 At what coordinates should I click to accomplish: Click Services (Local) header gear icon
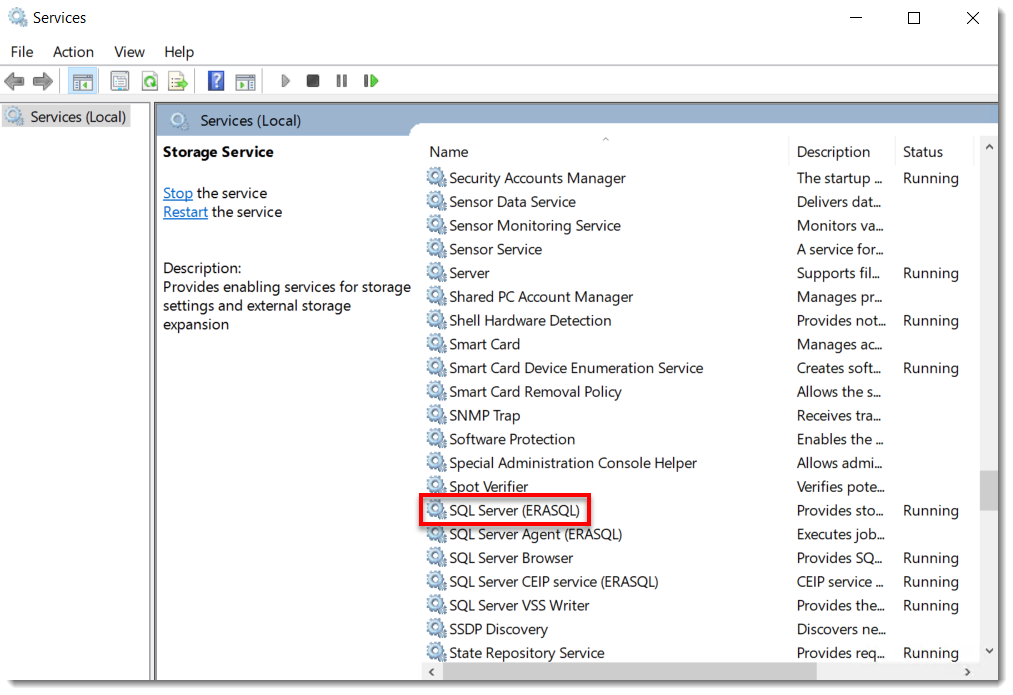pyautogui.click(x=179, y=120)
